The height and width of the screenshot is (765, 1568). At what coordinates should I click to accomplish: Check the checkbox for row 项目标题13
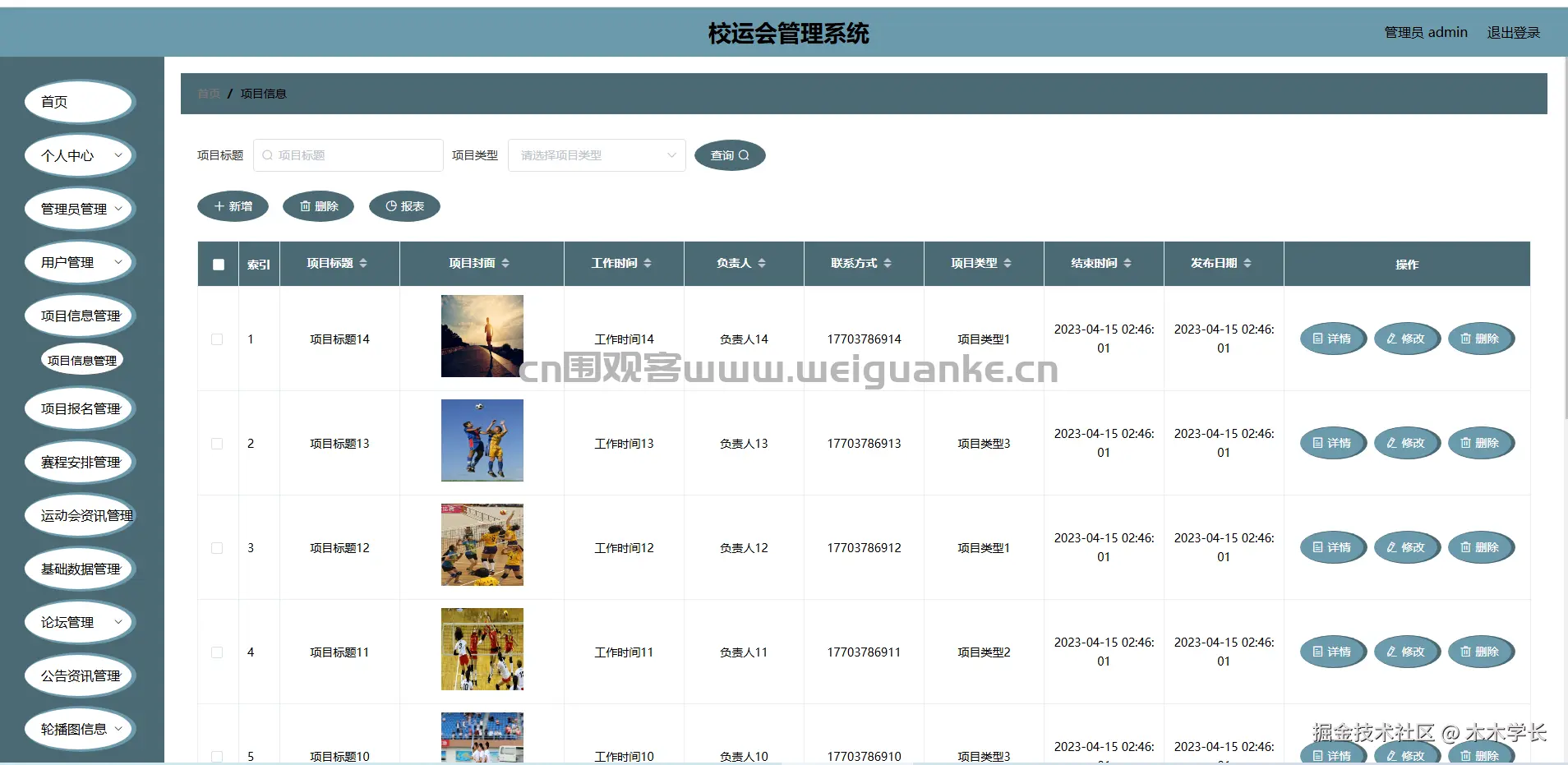tap(217, 444)
